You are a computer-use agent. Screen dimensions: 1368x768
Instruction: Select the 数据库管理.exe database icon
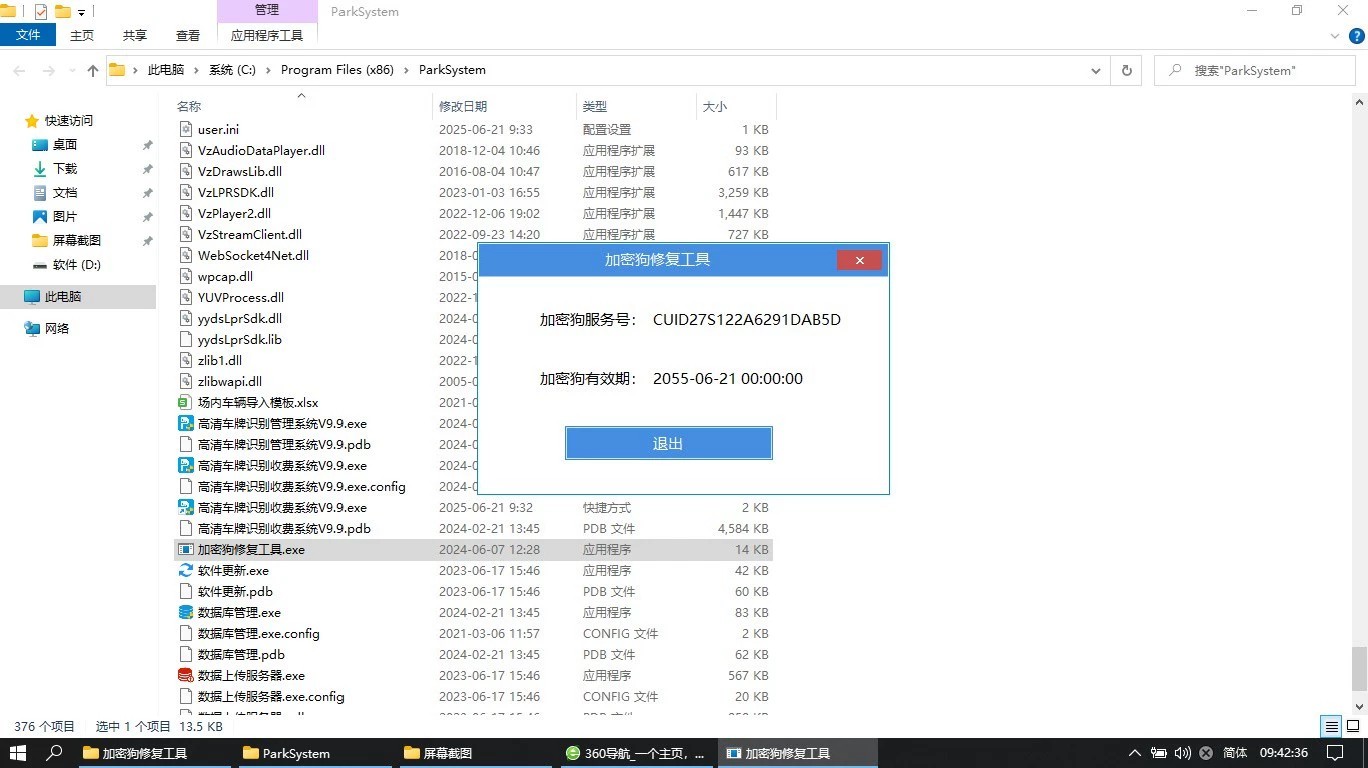[x=185, y=613]
